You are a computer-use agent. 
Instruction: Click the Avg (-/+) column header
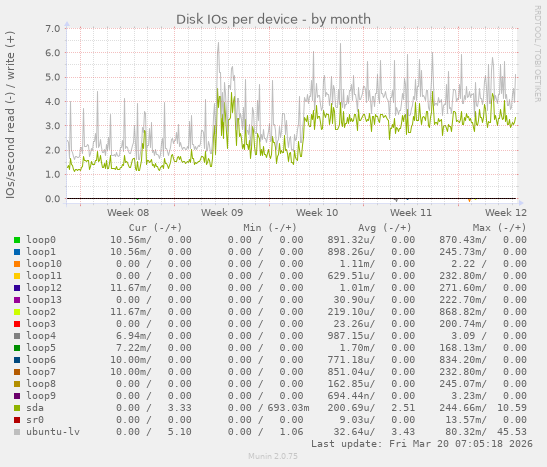coord(384,228)
